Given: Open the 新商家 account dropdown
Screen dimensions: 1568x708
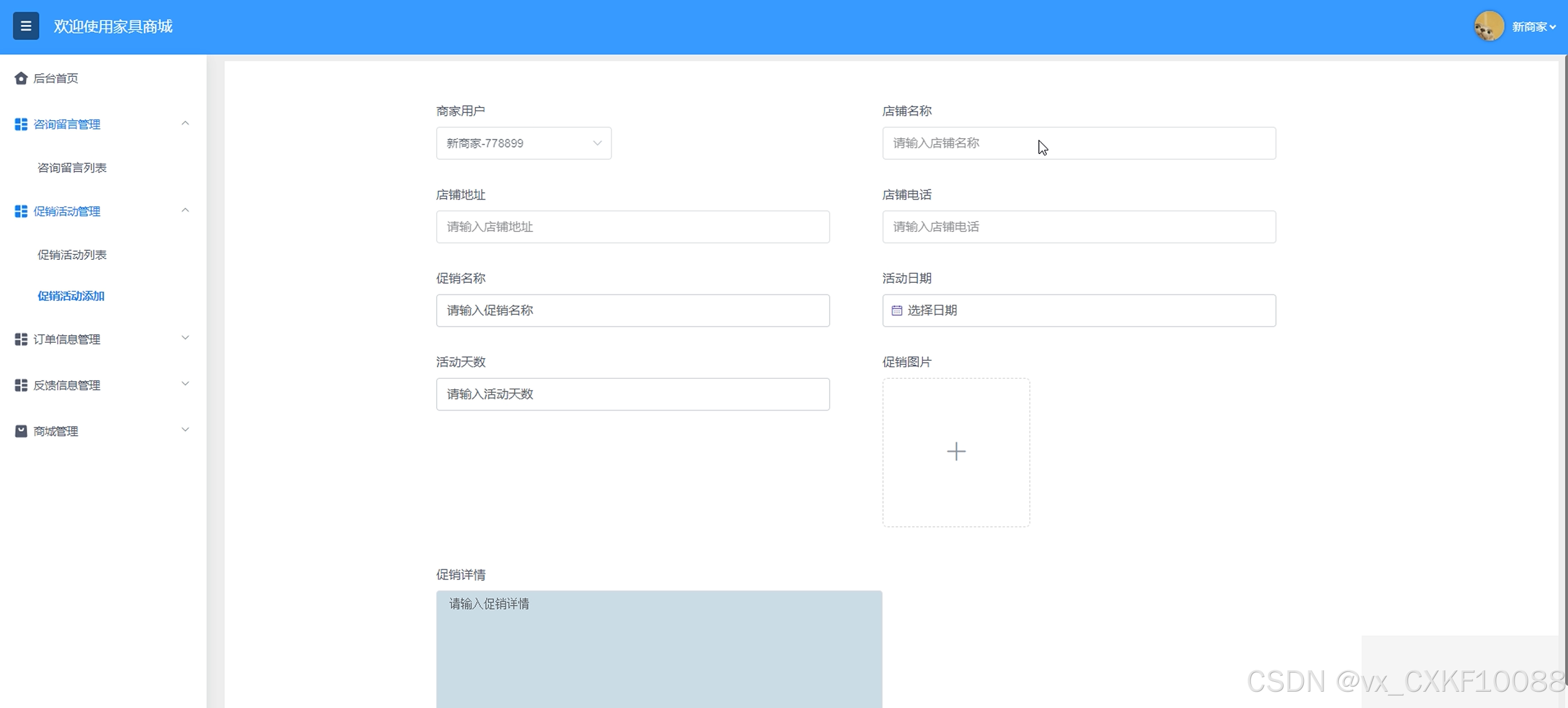Looking at the screenshot, I should click(x=1533, y=27).
